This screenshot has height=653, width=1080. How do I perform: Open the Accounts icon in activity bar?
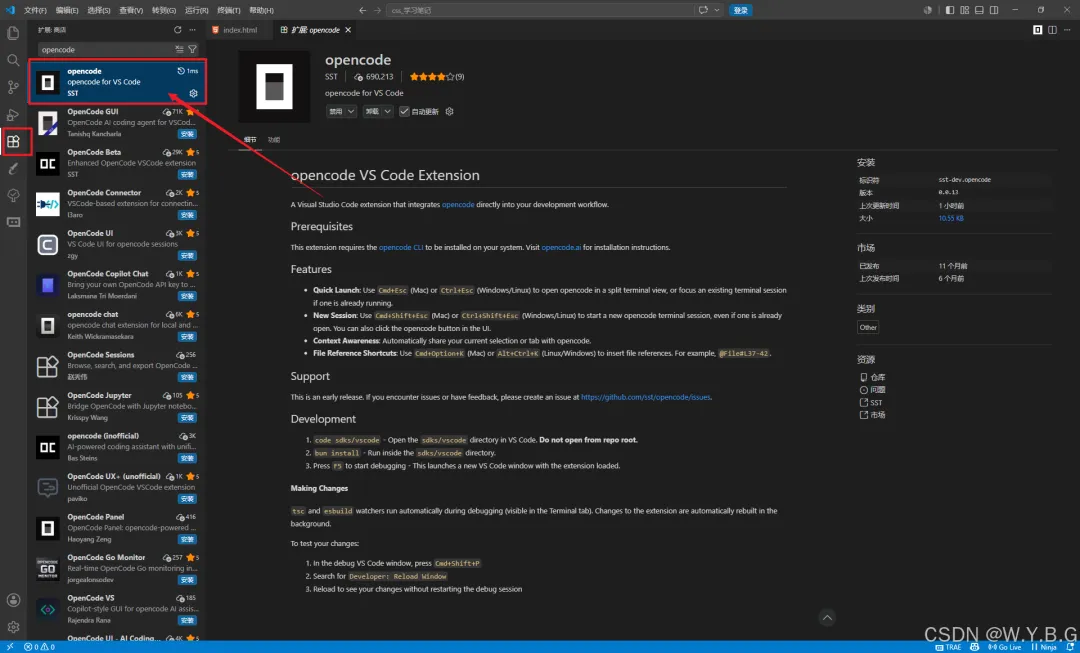[13, 600]
